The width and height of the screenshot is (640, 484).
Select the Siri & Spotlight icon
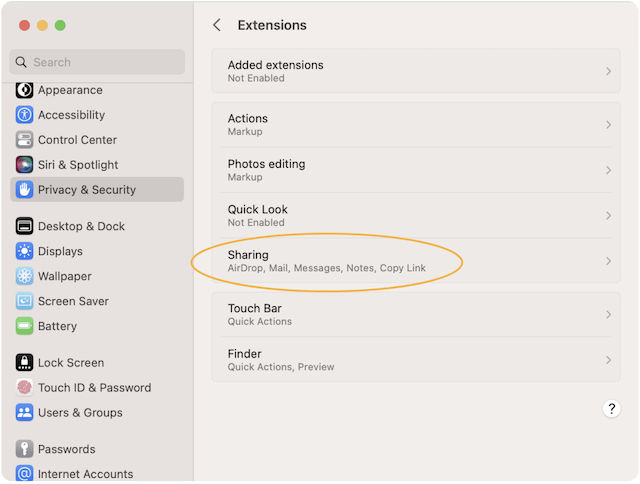pyautogui.click(x=24, y=165)
